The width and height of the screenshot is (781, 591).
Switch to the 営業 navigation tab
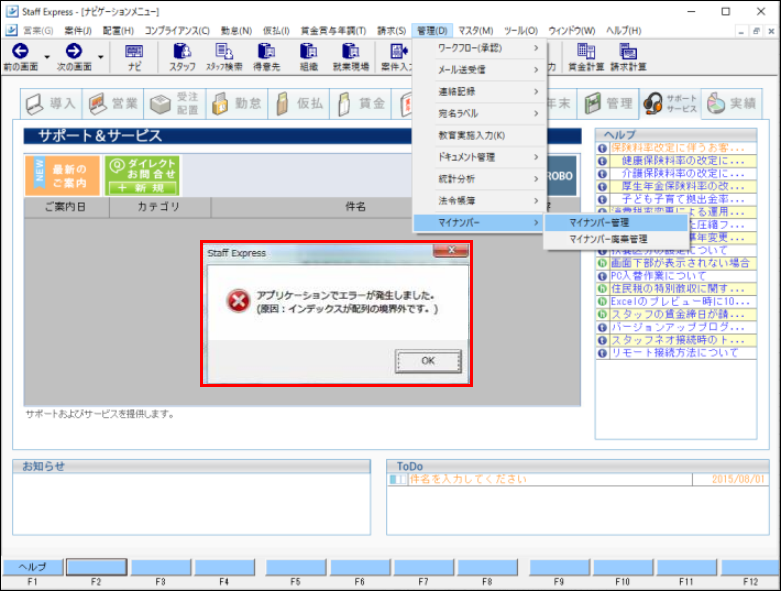click(x=113, y=104)
